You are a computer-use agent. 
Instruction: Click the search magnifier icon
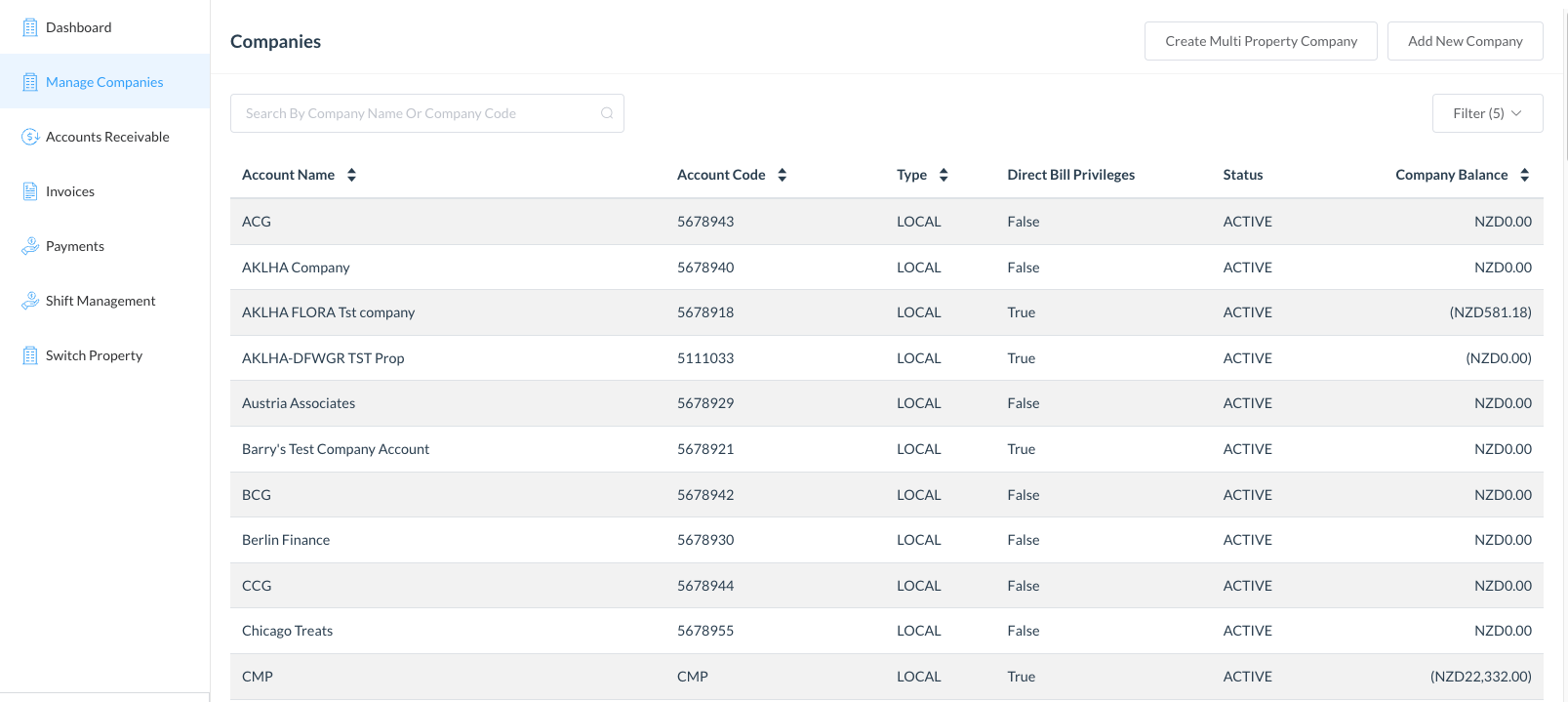coord(607,113)
